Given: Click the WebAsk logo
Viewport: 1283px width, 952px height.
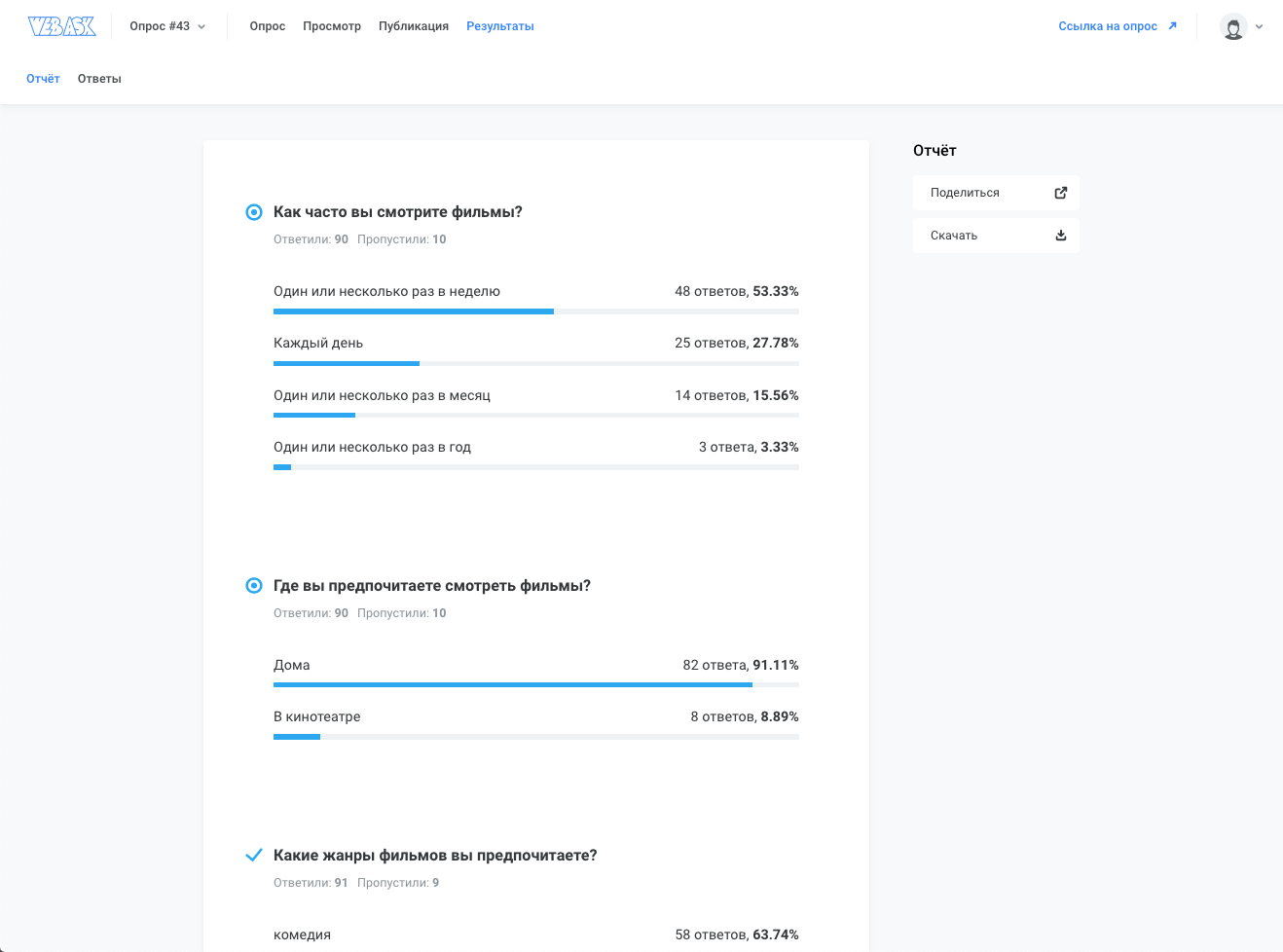Looking at the screenshot, I should click(62, 26).
